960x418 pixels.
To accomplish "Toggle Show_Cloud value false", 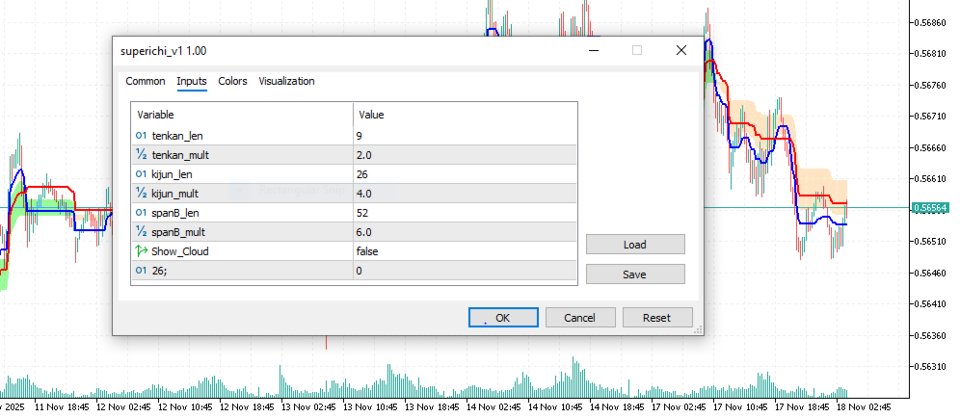I will 465,251.
